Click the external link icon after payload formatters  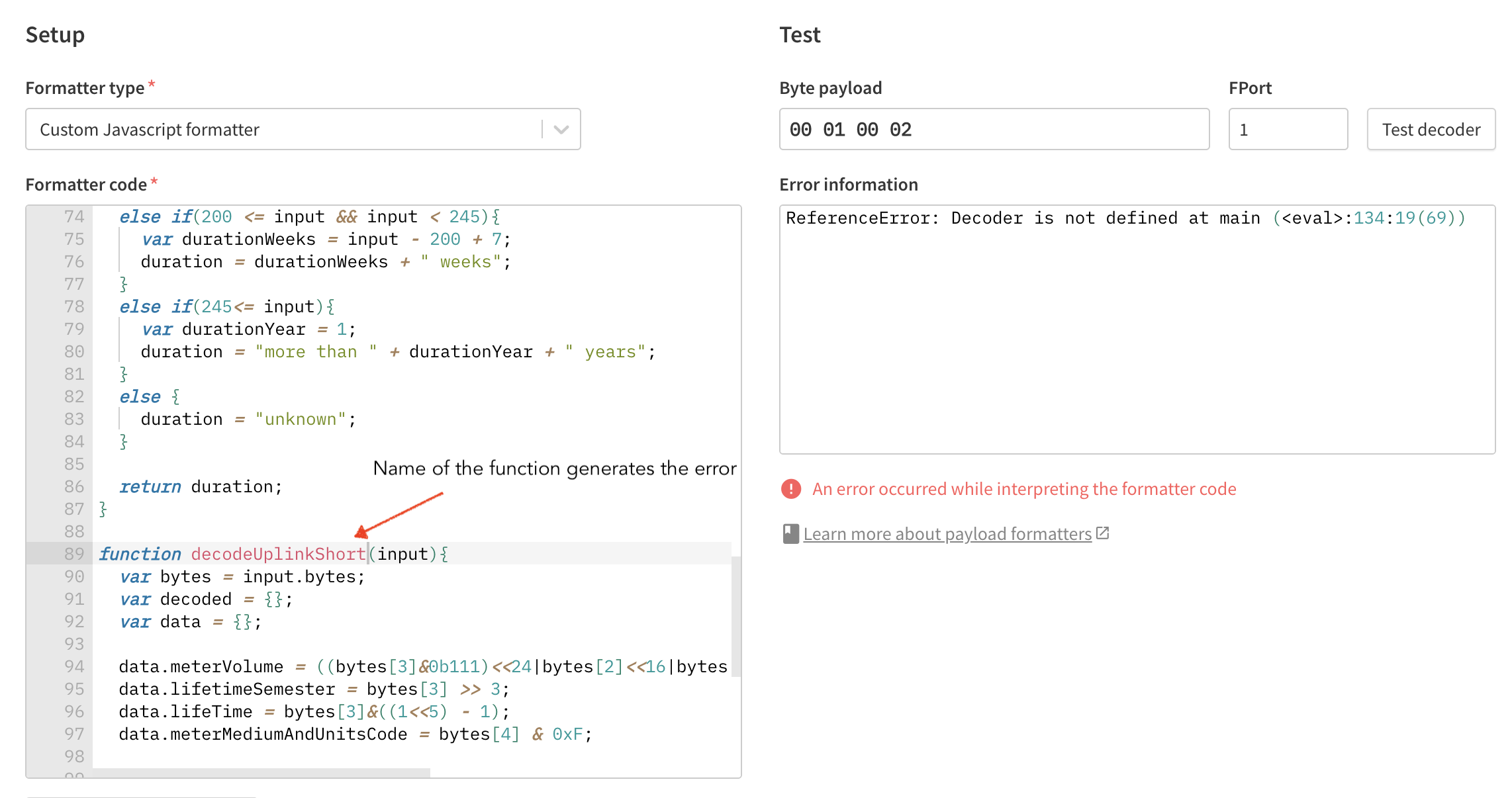1102,533
